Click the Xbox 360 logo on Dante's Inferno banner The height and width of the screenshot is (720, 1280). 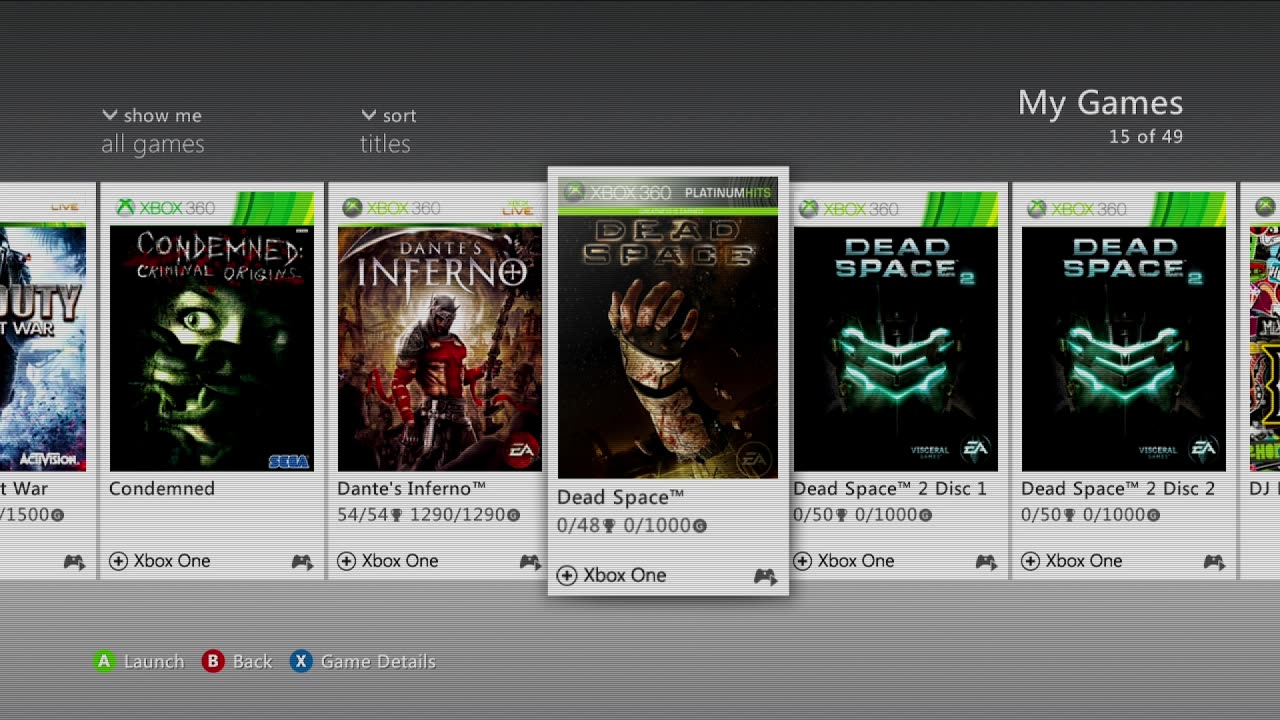point(391,208)
